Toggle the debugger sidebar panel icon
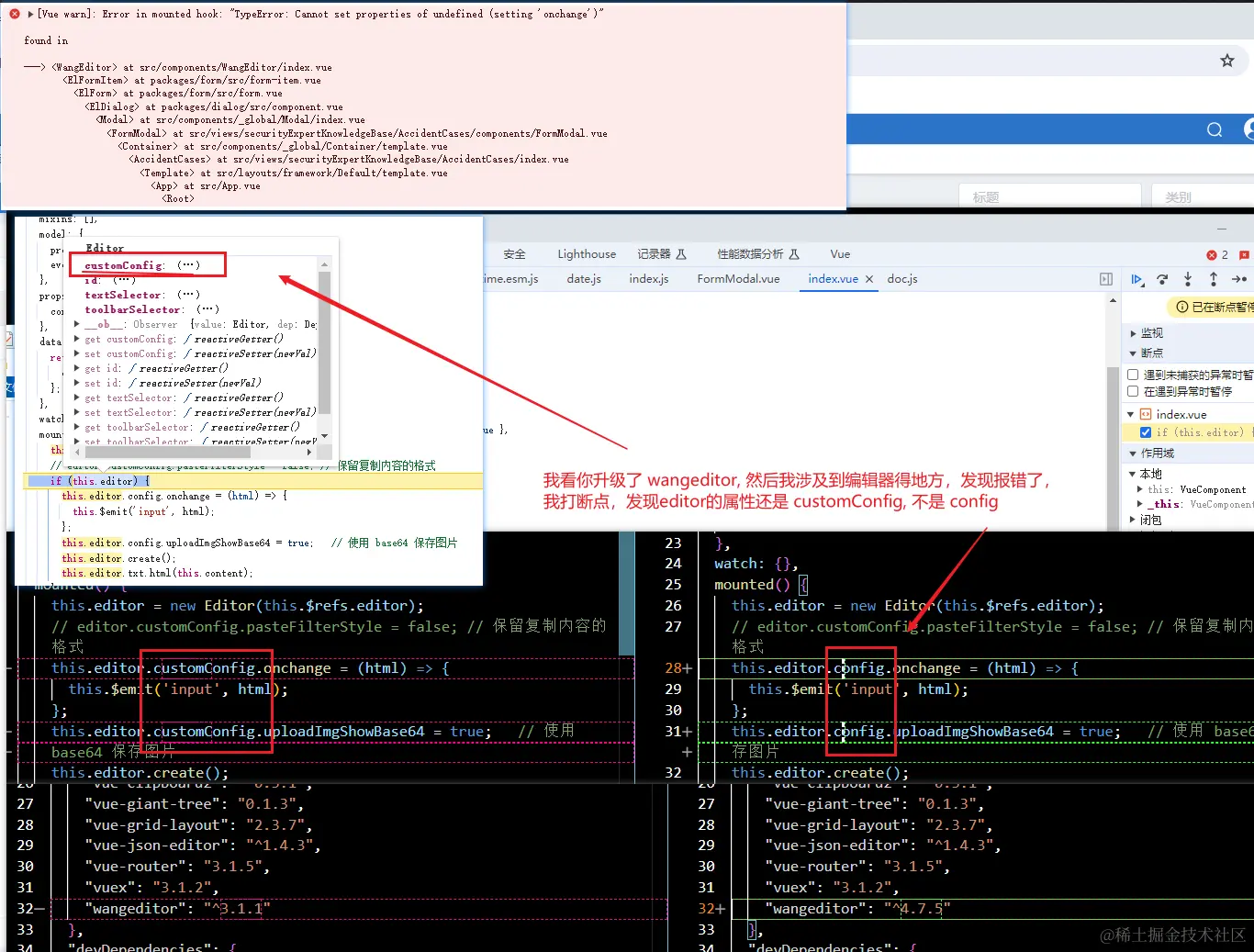Image resolution: width=1254 pixels, height=952 pixels. tap(1106, 279)
